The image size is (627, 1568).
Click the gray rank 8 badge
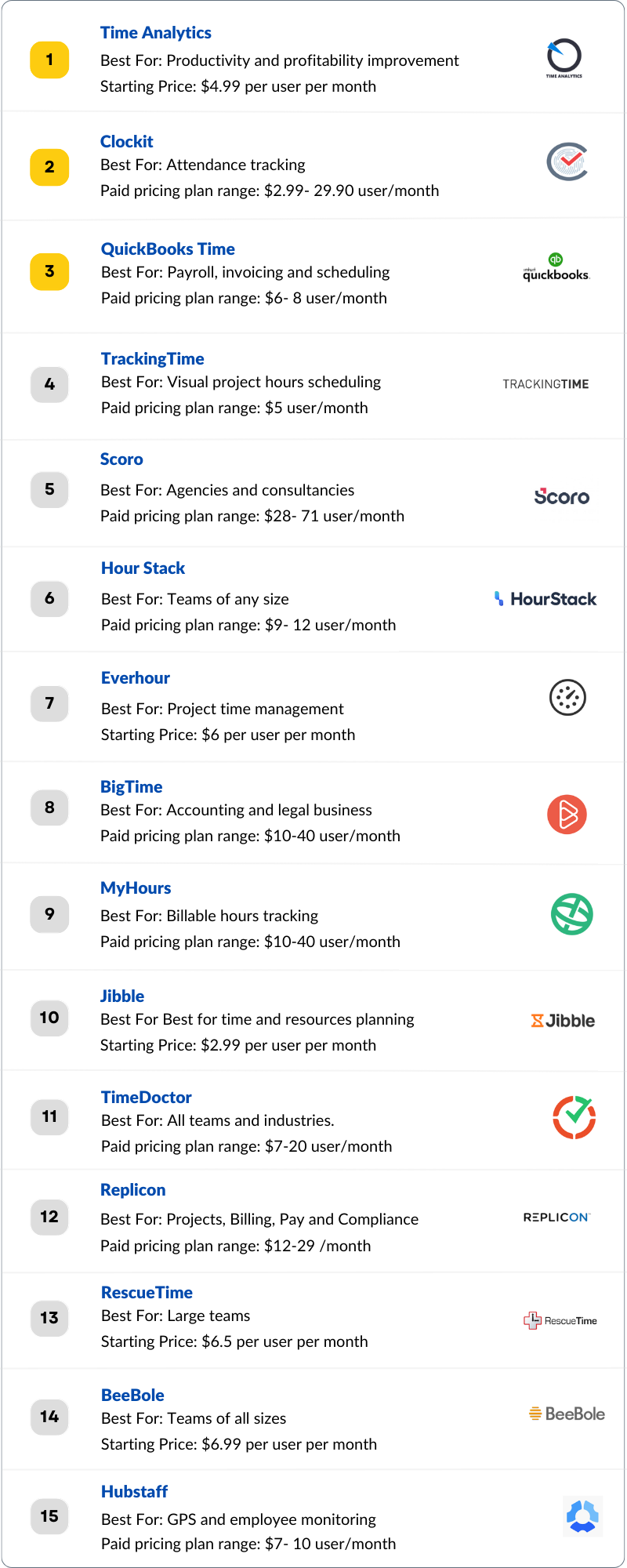point(49,808)
